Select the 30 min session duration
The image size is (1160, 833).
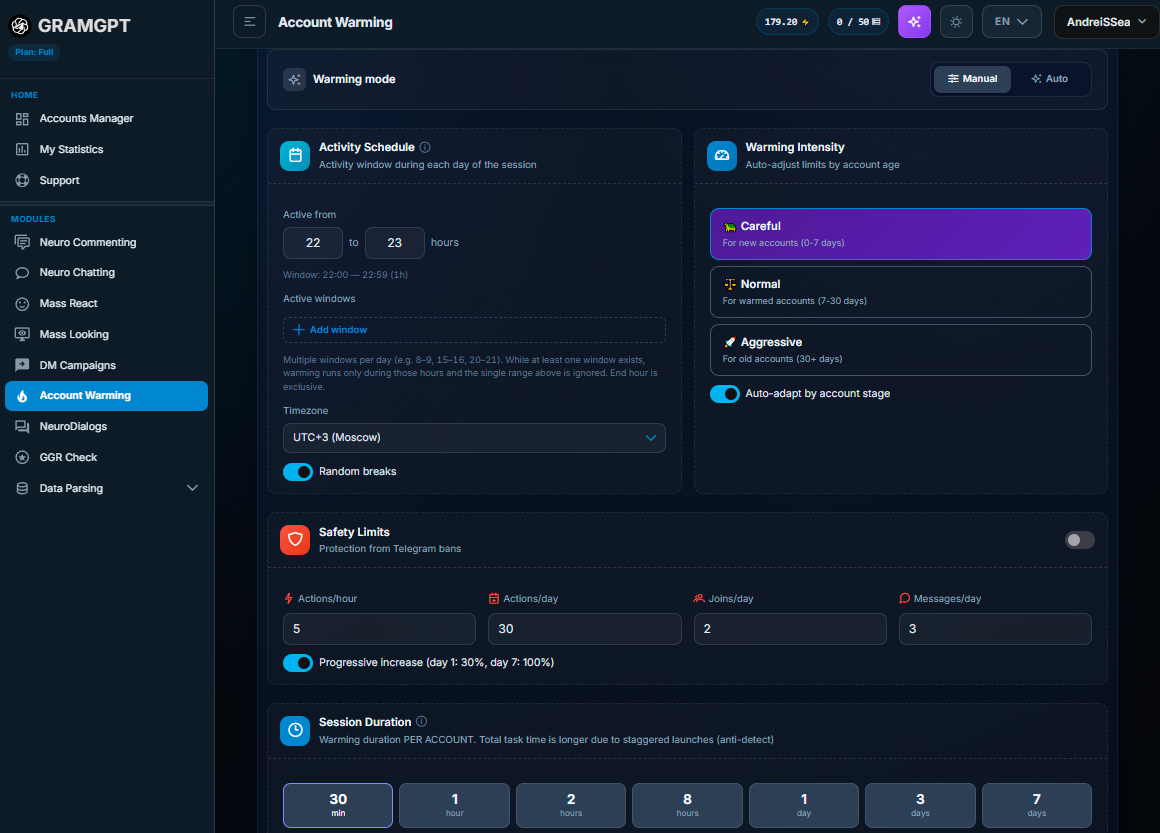(x=338, y=805)
